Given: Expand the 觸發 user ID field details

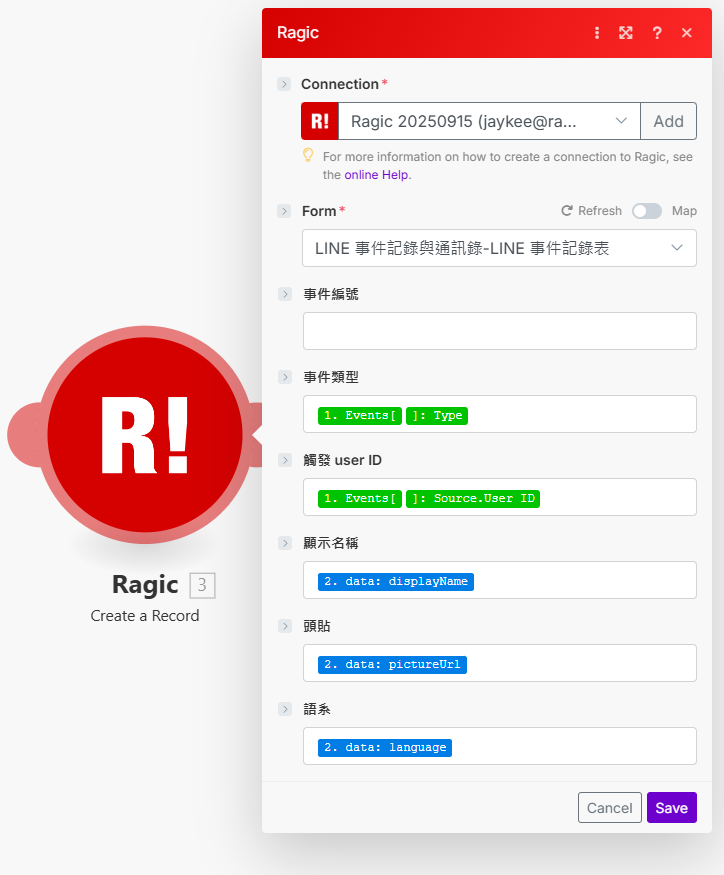Looking at the screenshot, I should (285, 460).
